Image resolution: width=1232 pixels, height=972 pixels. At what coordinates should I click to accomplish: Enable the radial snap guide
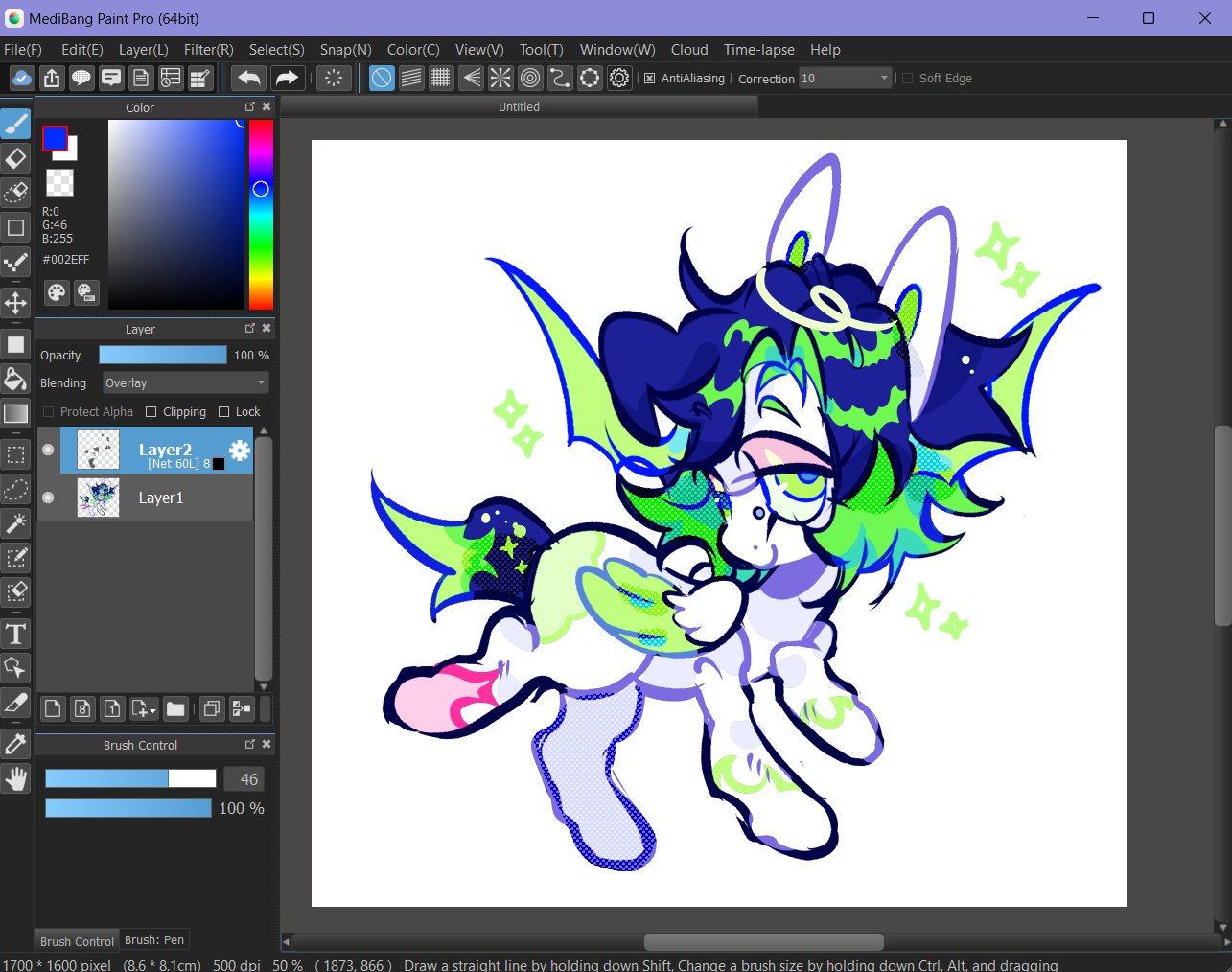(500, 79)
